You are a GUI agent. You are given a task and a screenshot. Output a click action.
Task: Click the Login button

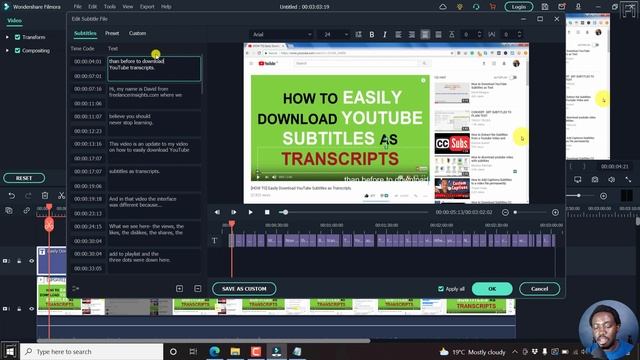pyautogui.click(x=519, y=7)
